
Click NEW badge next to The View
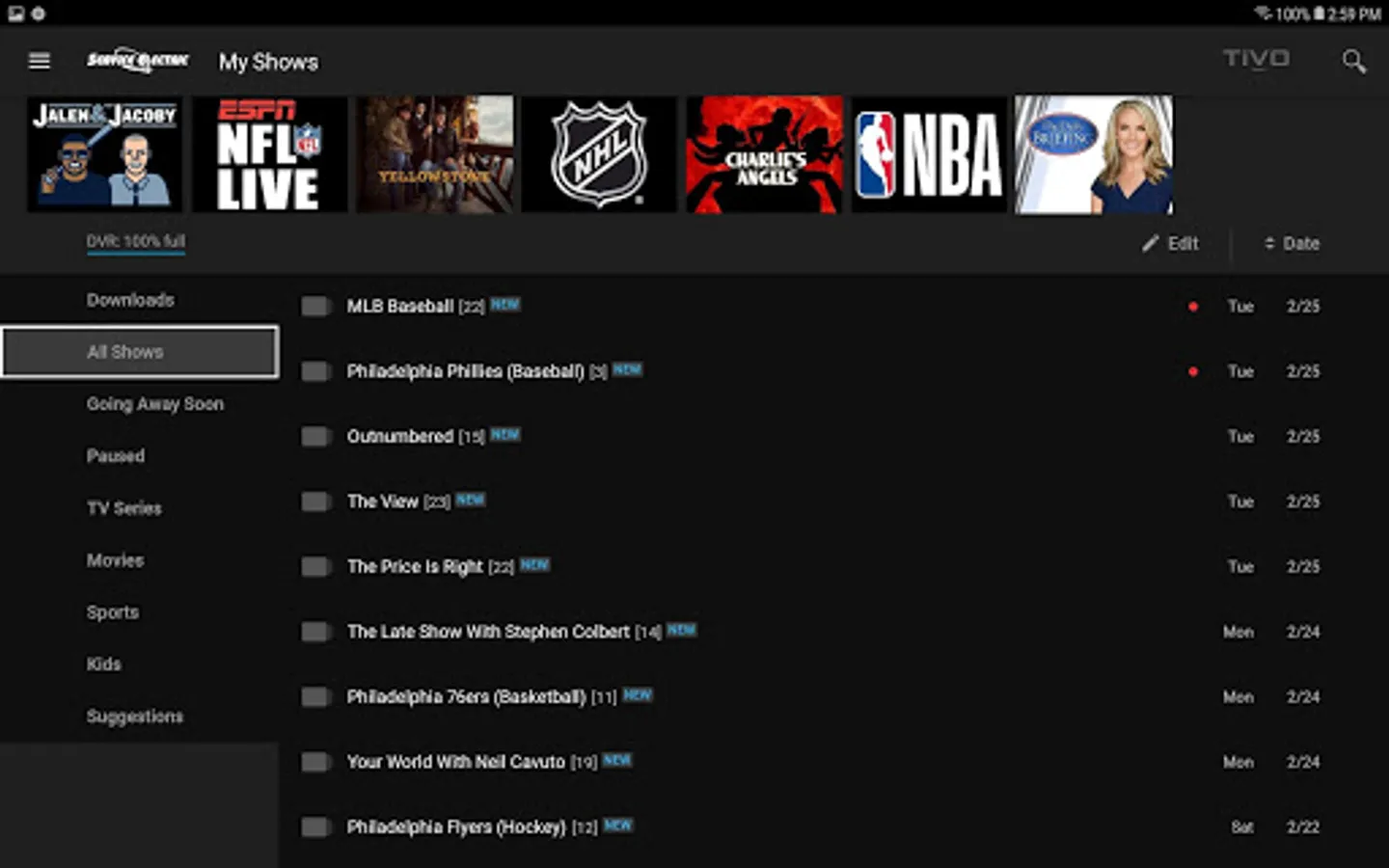[x=471, y=500]
